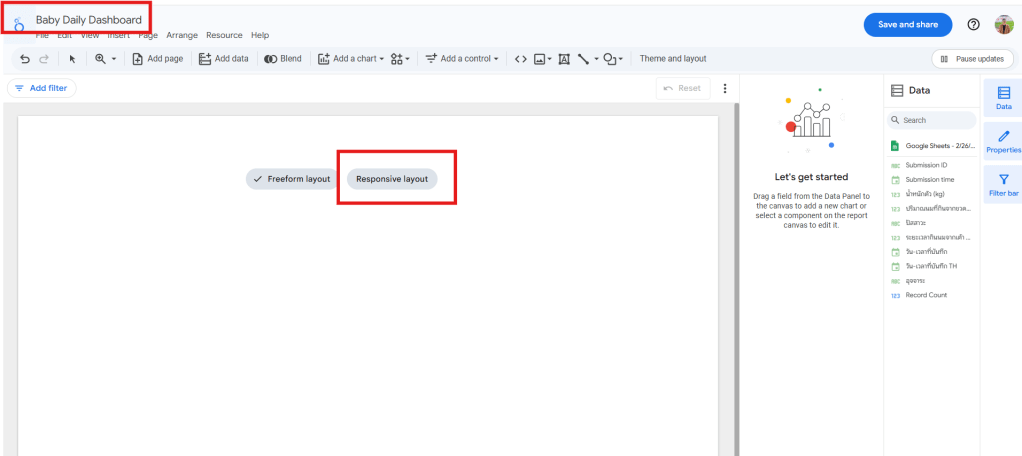Open the Properties panel pencil icon
1022x456 pixels.
pos(1003,140)
